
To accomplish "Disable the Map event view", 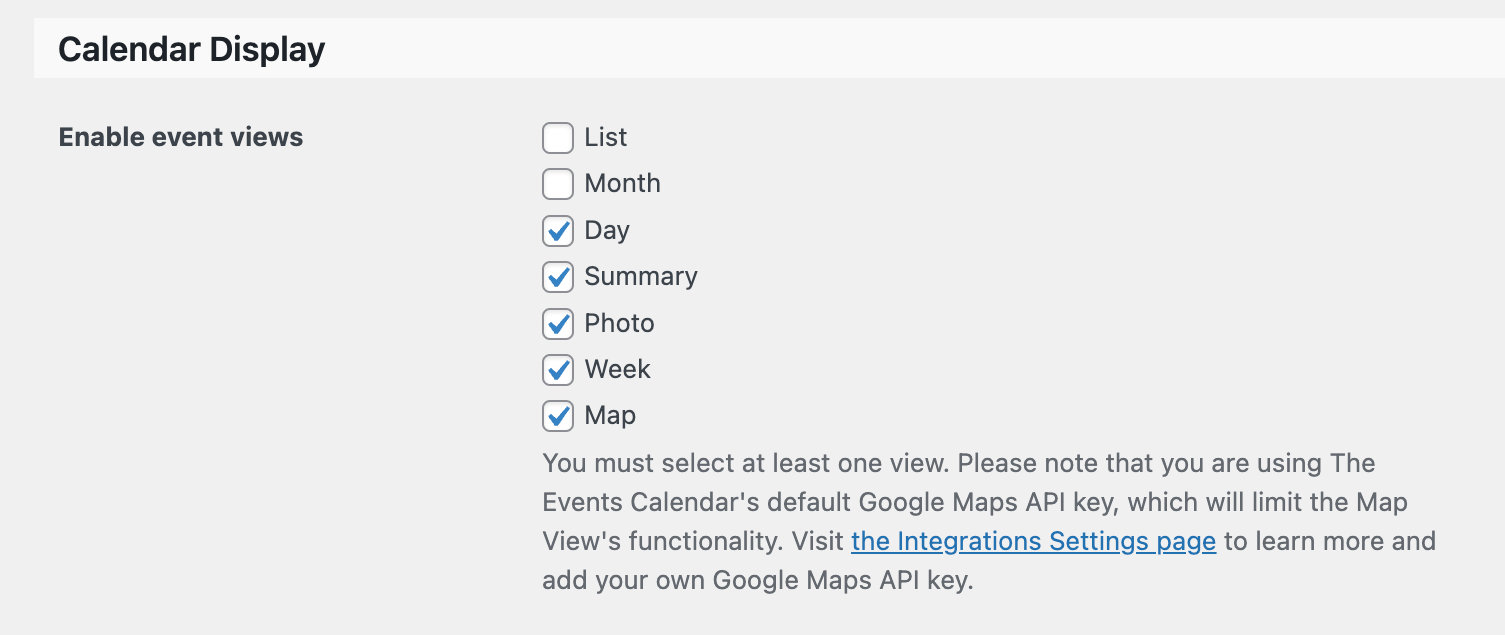I will click(x=558, y=415).
